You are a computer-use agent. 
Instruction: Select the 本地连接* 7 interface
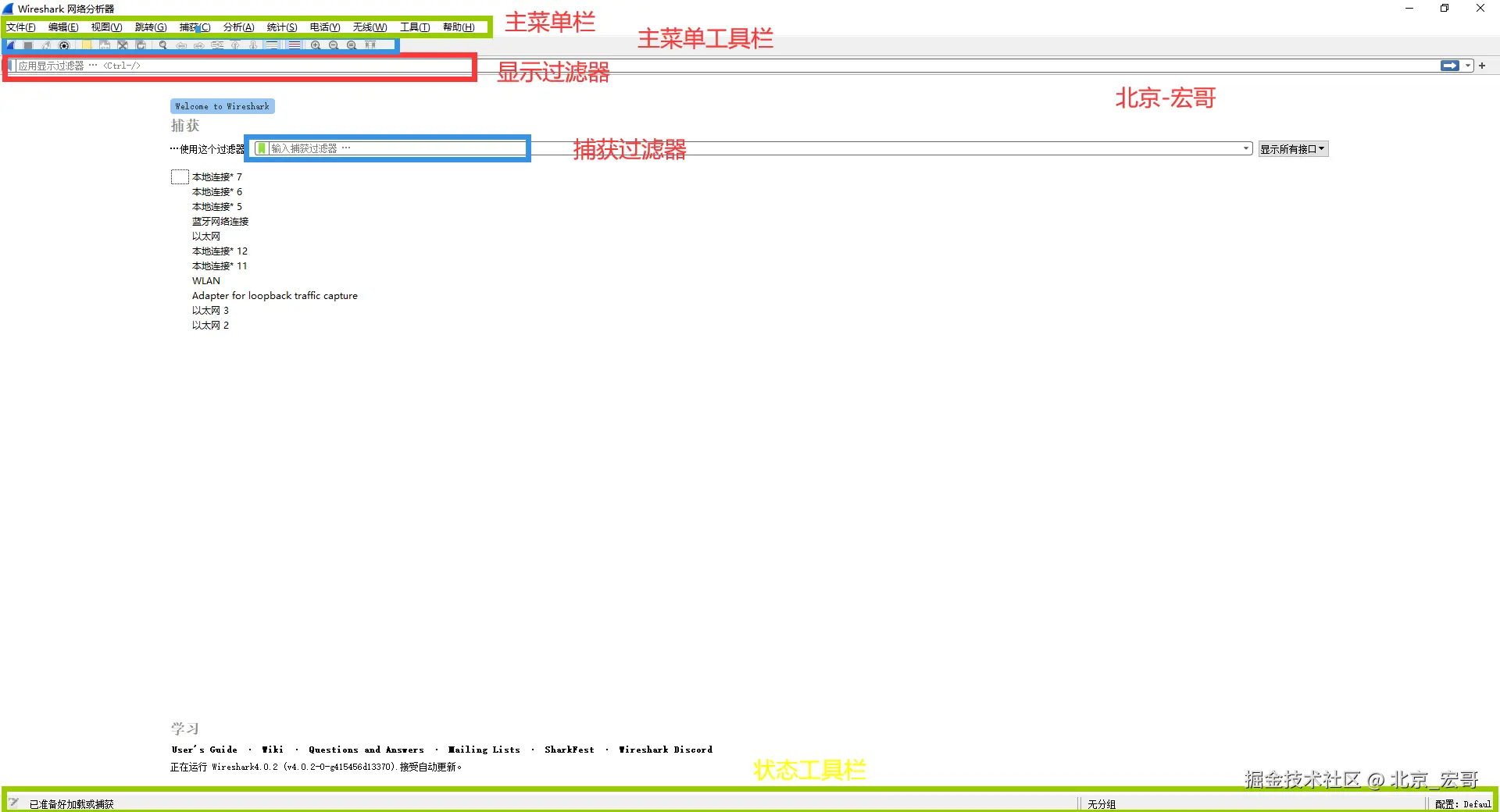tap(217, 177)
